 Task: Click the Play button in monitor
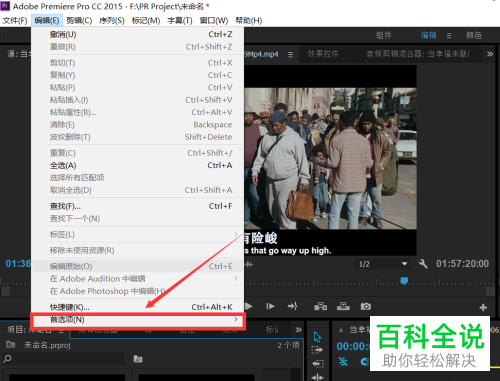click(249, 306)
